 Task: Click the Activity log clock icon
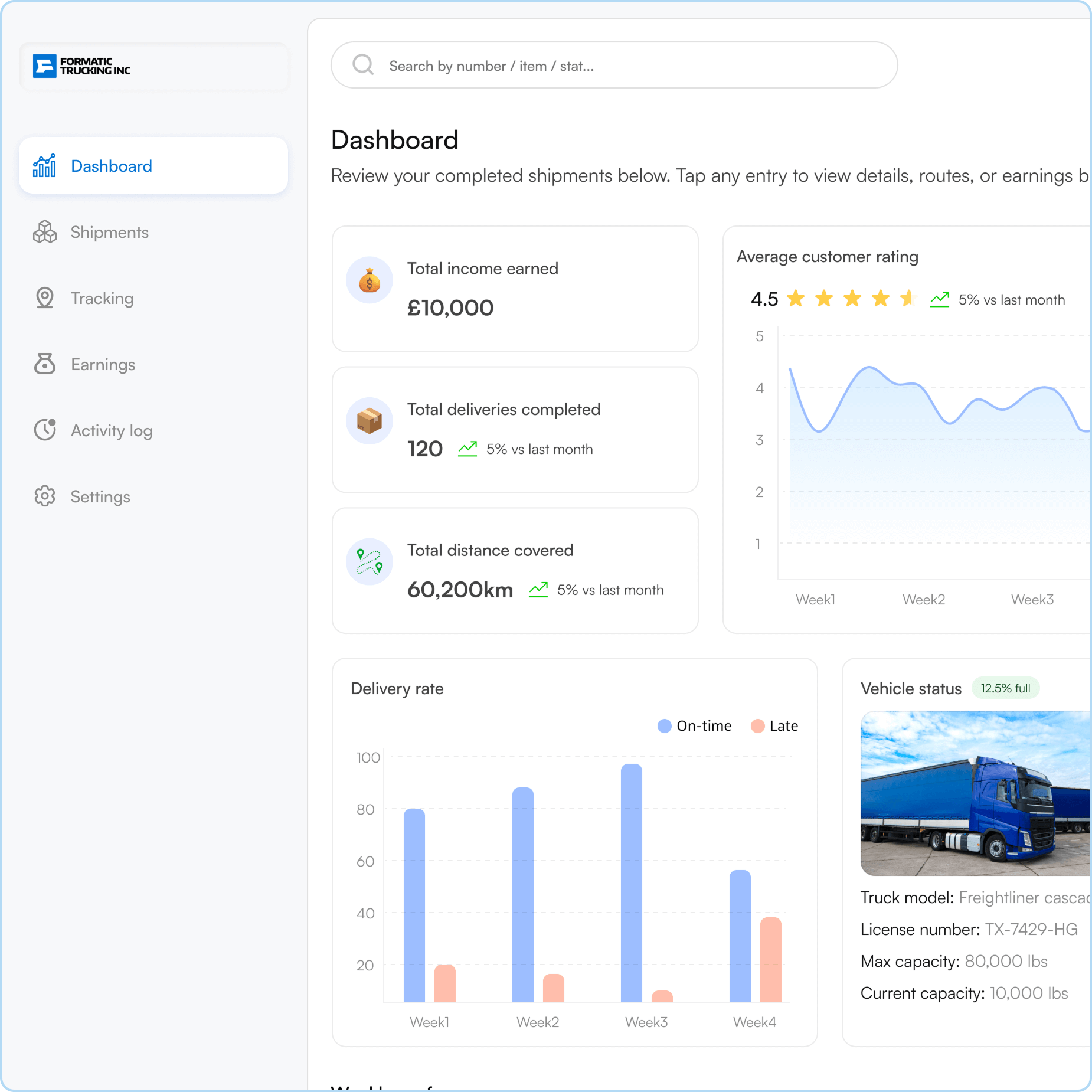(45, 430)
